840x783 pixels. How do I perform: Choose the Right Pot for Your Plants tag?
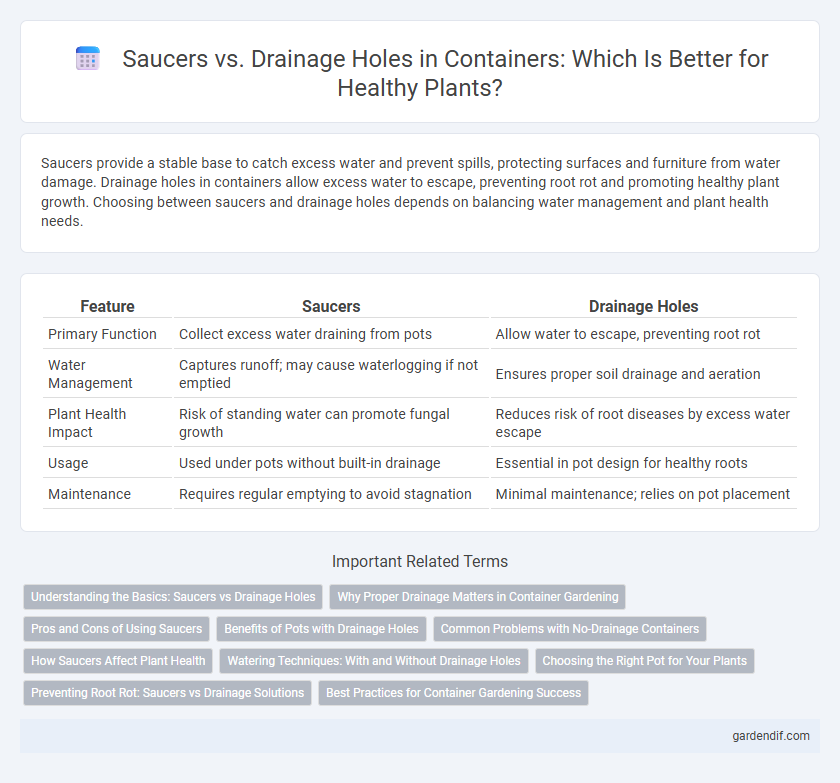[x=644, y=661]
